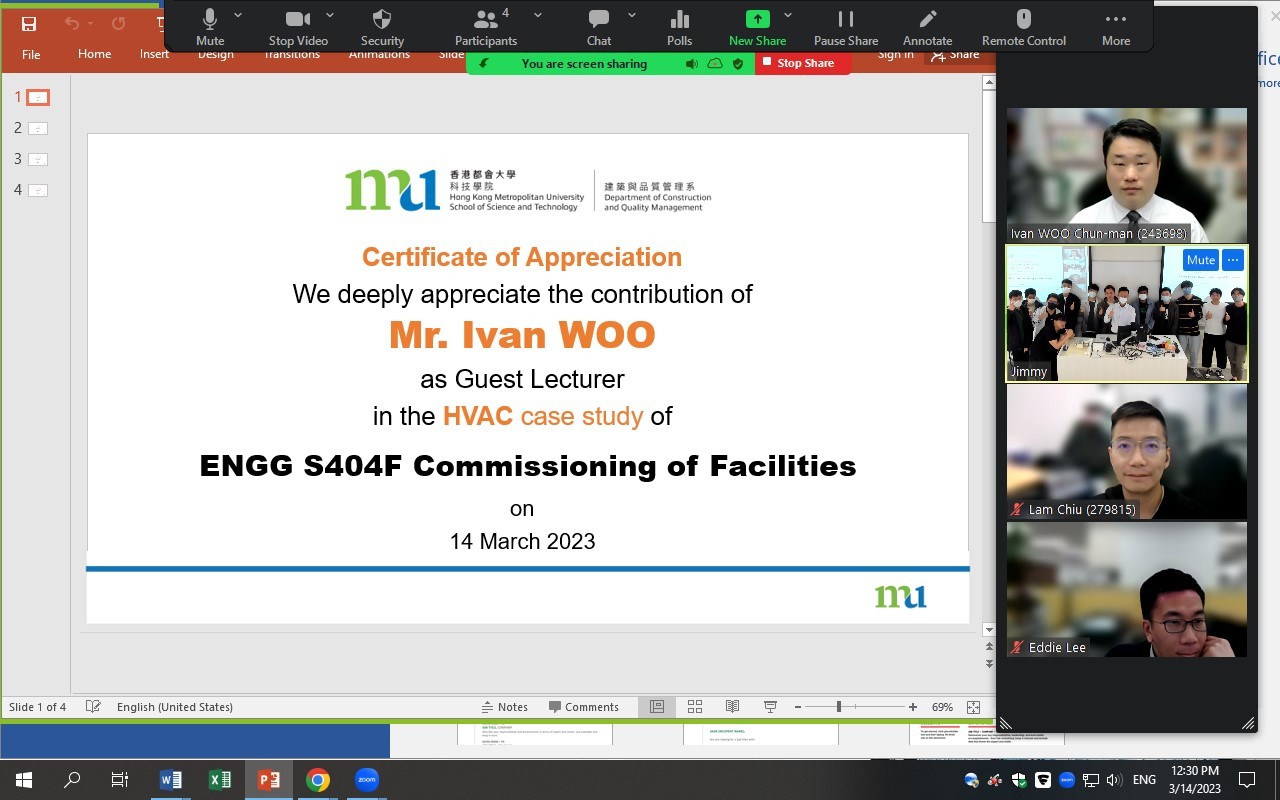Open the Home ribbon tab
This screenshot has height=800, width=1280.
[94, 54]
